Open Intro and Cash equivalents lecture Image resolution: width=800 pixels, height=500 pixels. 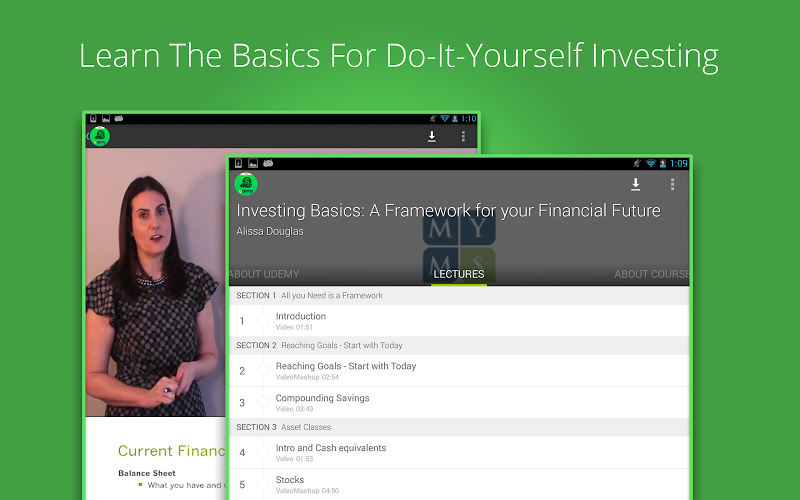459,453
